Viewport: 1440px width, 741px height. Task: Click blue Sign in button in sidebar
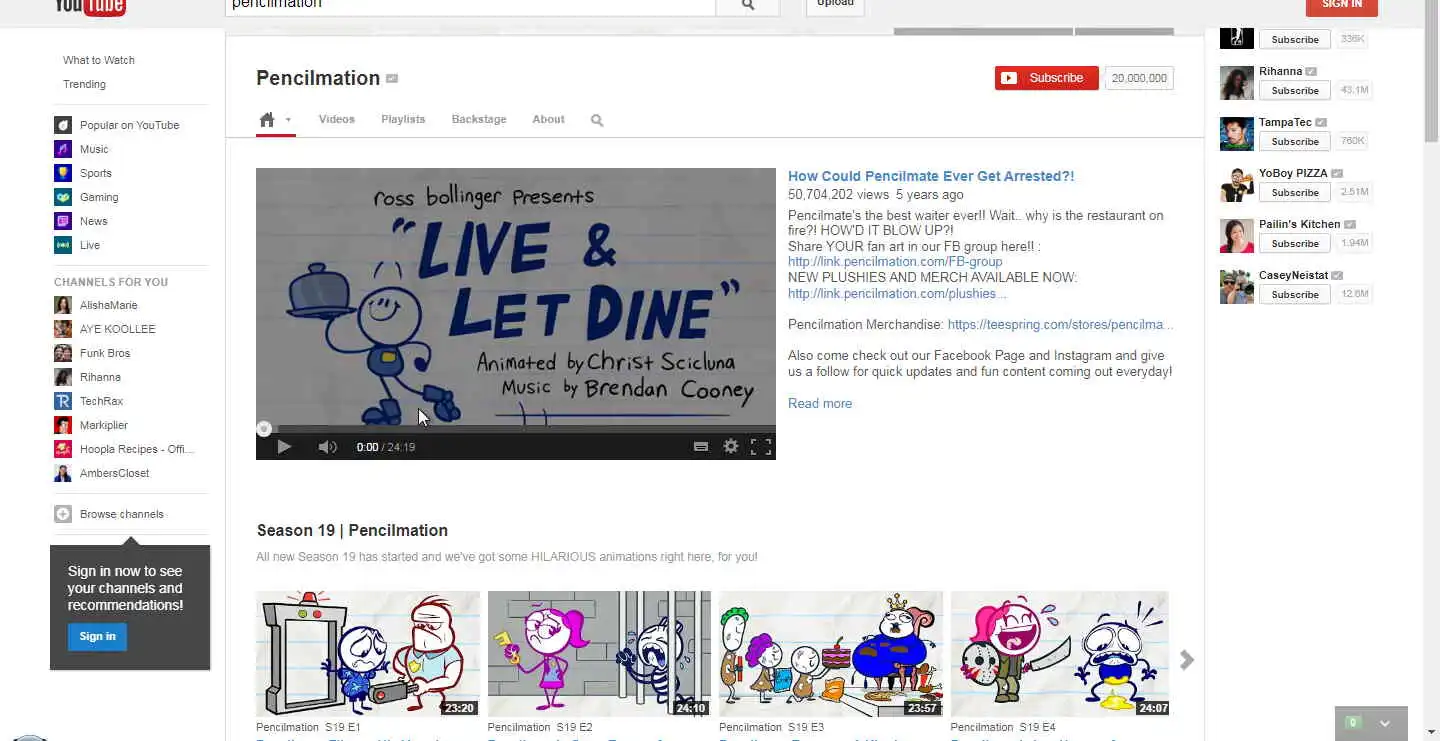coord(97,636)
